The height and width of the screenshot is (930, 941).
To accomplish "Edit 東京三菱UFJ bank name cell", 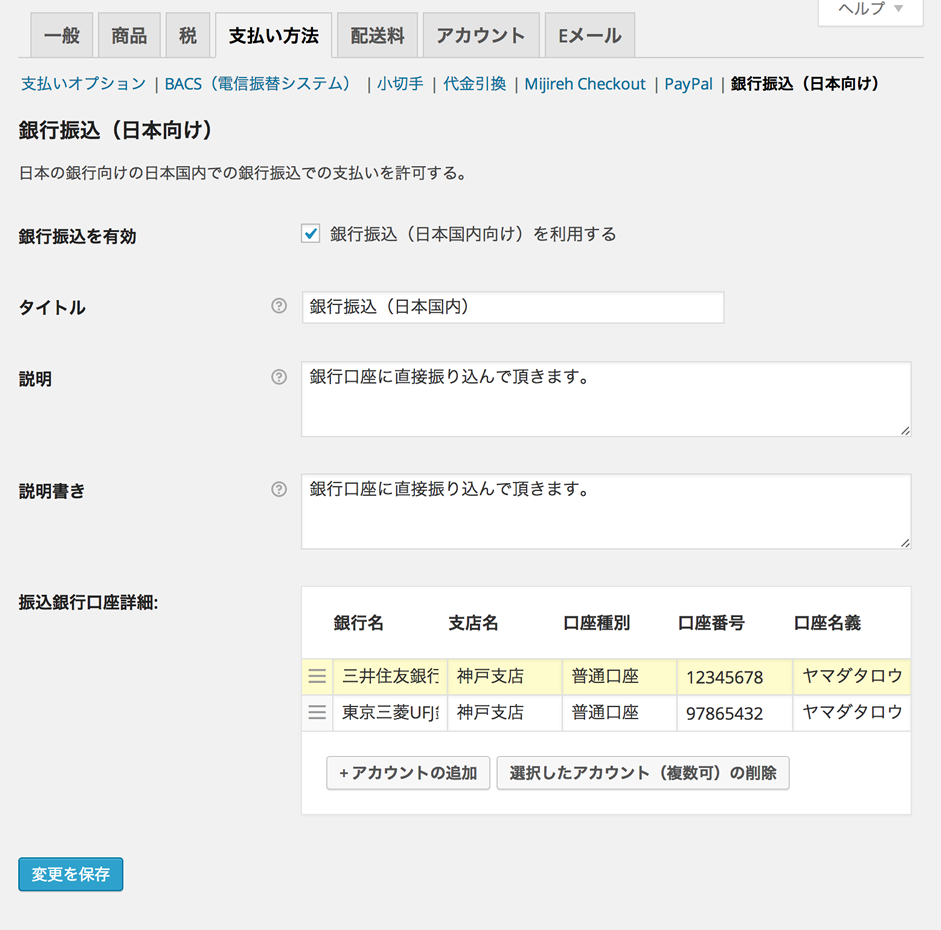I will (390, 712).
